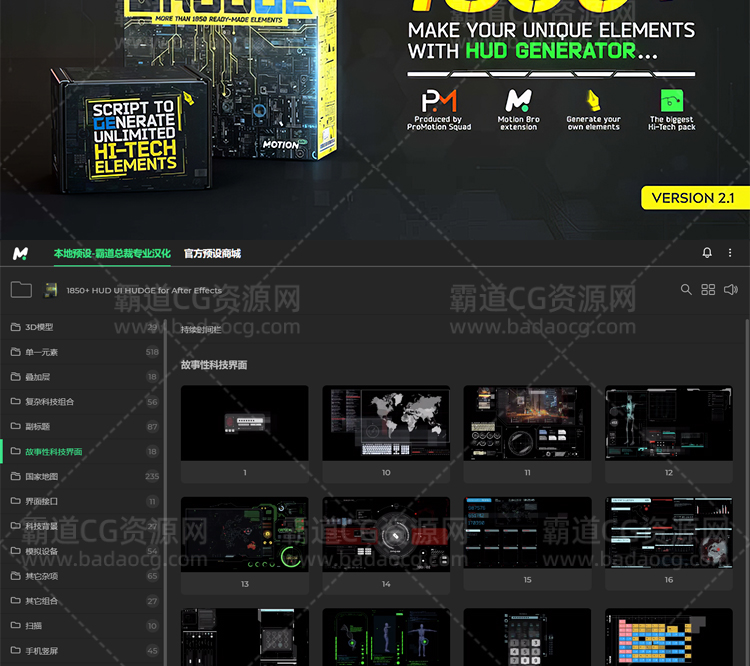
Task: Open the 国家地图 category
Action: [82, 477]
